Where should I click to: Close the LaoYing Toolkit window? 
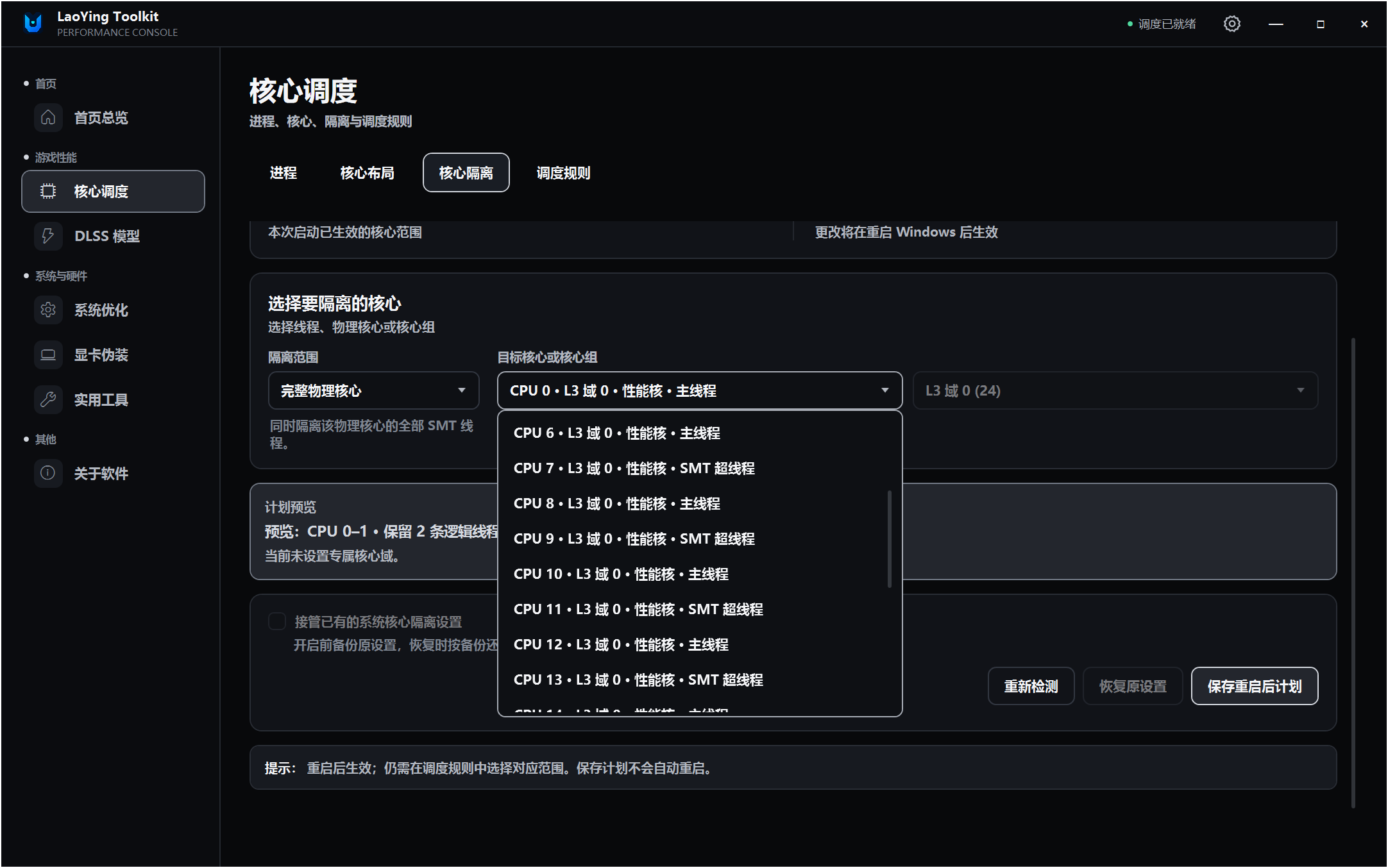click(1364, 24)
